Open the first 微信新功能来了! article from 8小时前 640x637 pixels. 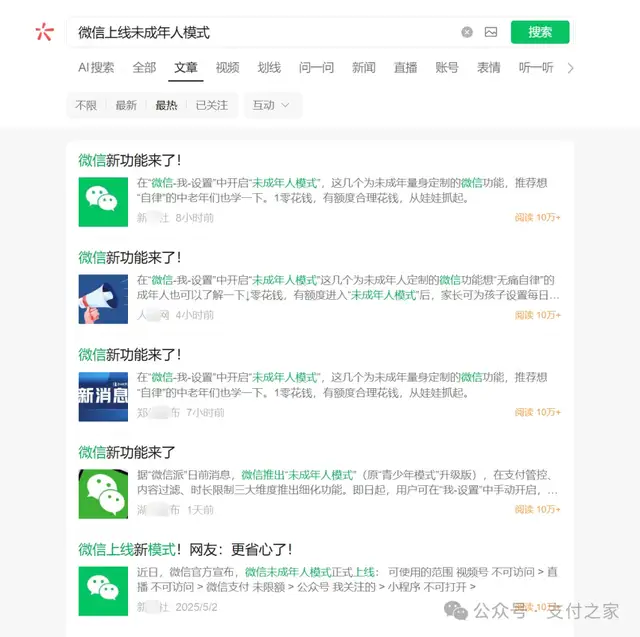pyautogui.click(x=130, y=160)
